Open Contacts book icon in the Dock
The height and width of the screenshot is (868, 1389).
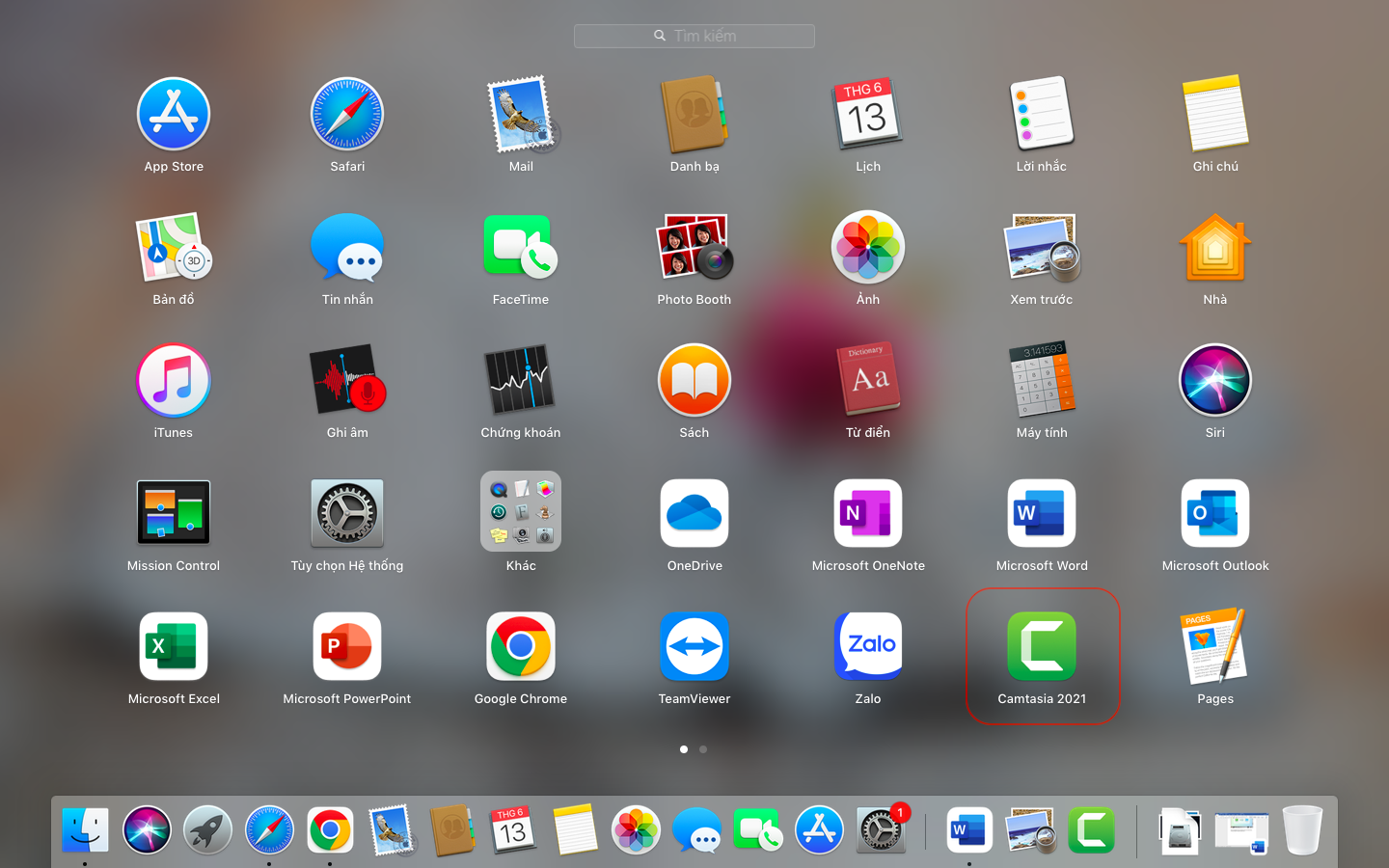(x=452, y=830)
